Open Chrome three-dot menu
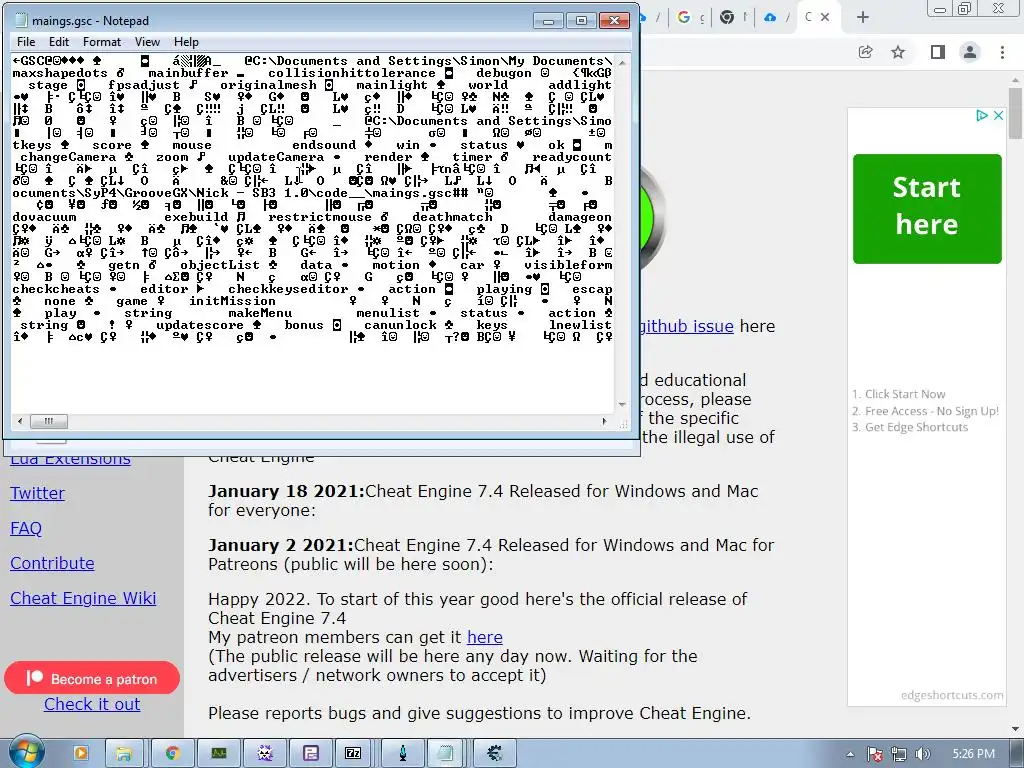 1002,52
